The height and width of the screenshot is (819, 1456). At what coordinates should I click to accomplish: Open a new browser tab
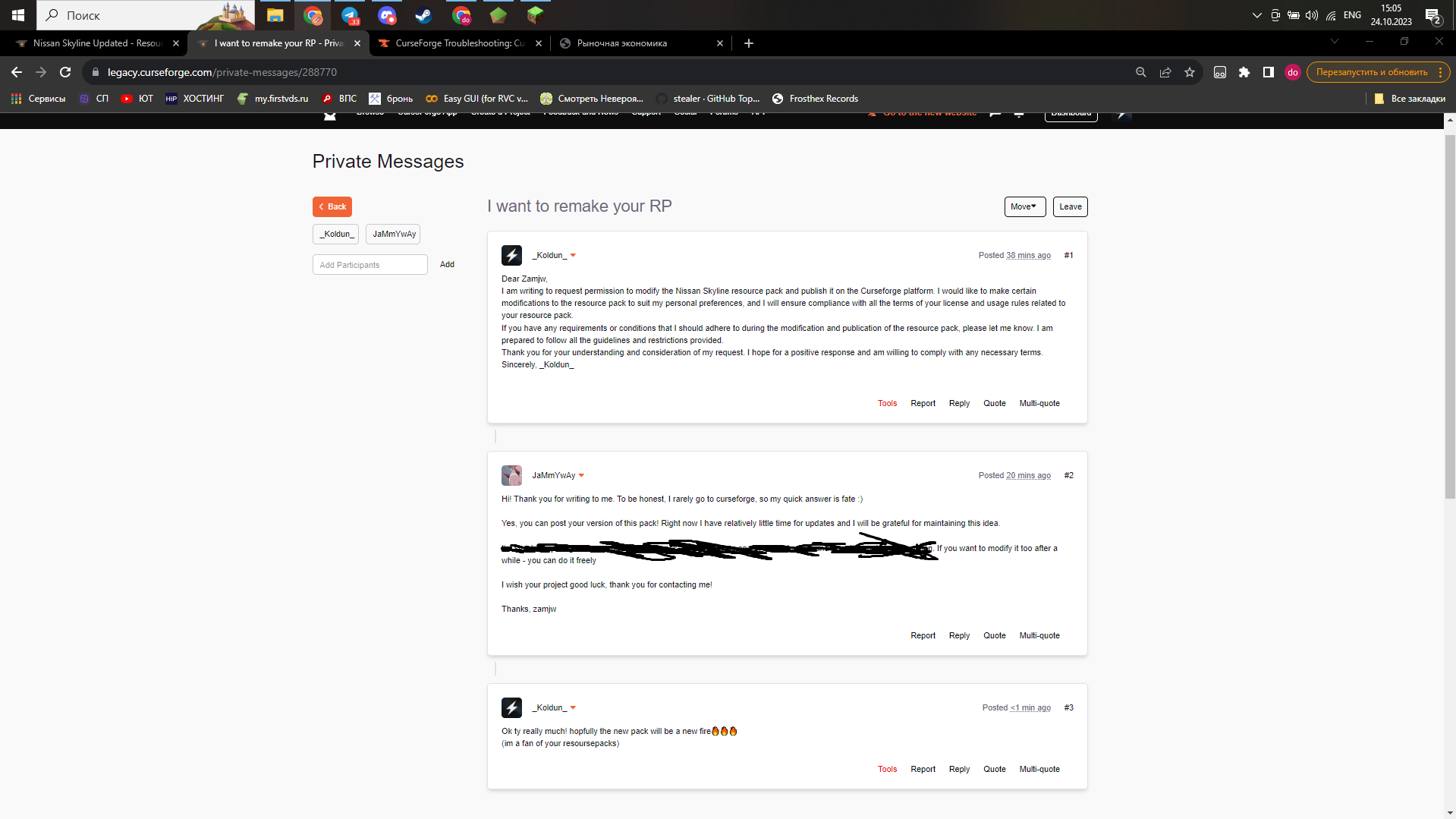[x=749, y=43]
